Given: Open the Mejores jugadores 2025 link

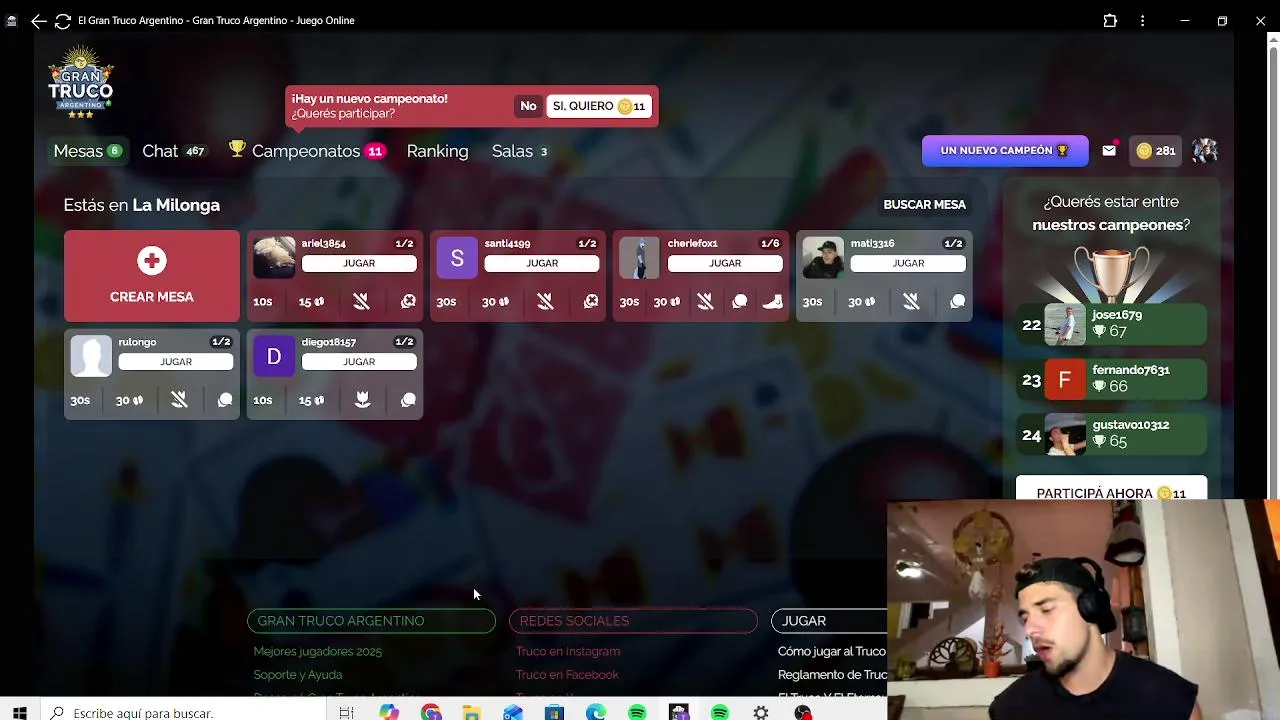Looking at the screenshot, I should 318,651.
